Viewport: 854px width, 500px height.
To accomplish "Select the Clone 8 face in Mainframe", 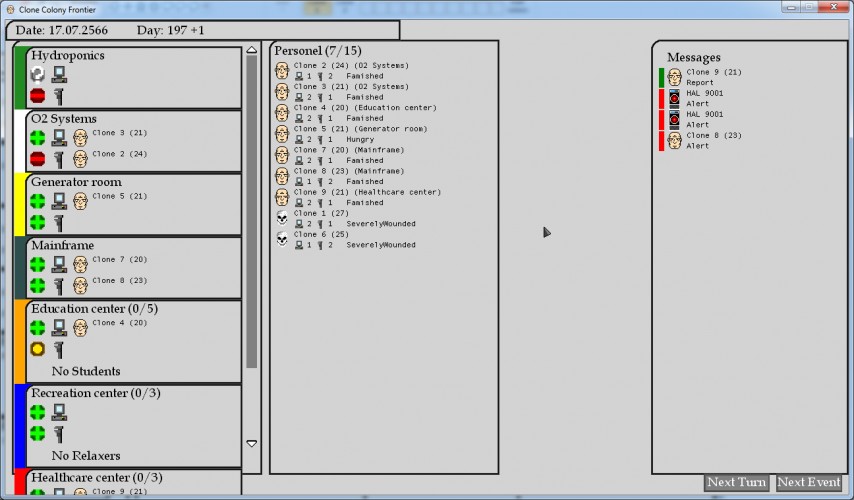I will coord(80,286).
